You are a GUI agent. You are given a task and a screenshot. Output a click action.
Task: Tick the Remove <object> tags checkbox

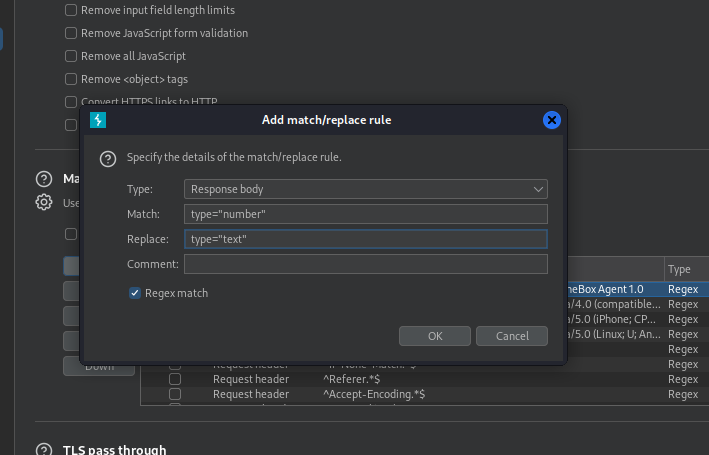pos(71,79)
